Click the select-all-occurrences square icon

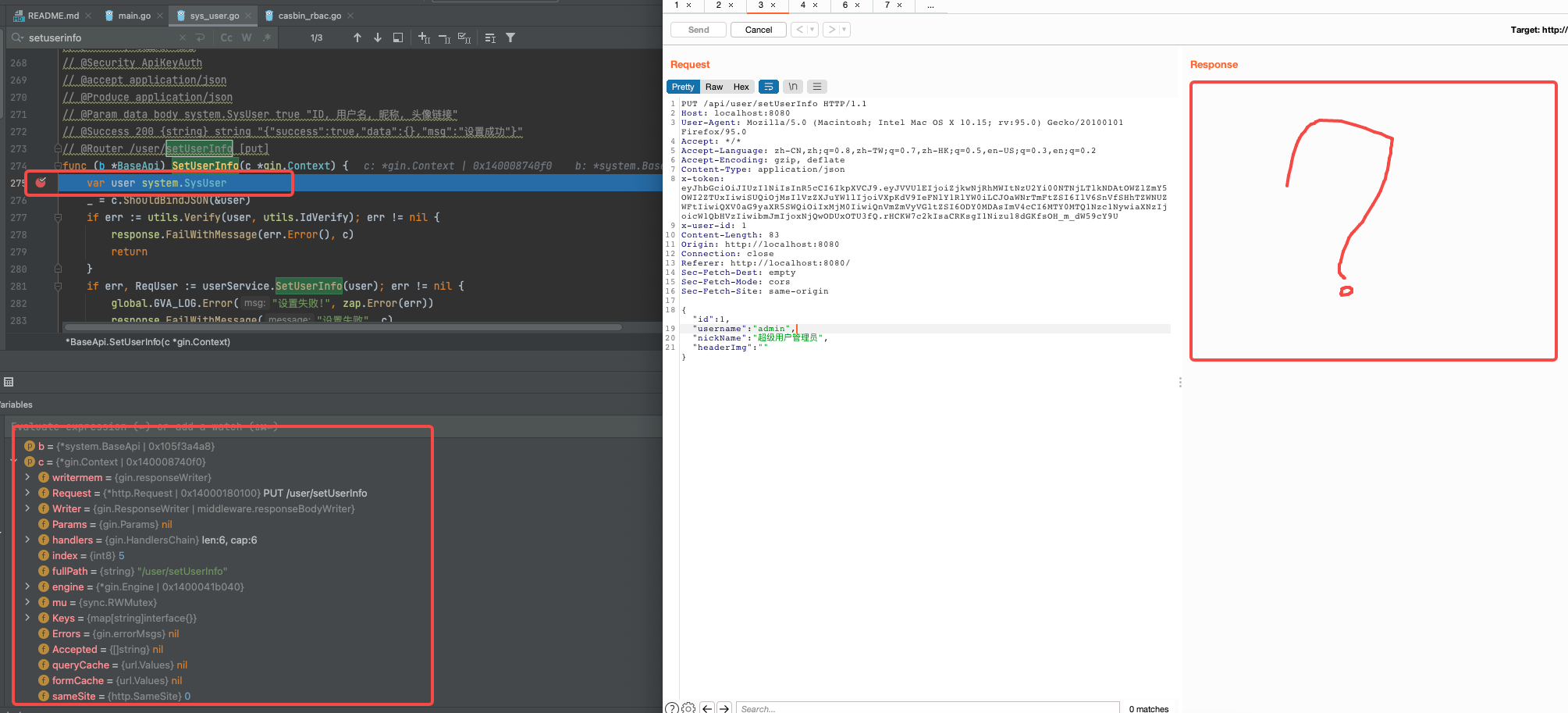coord(398,37)
